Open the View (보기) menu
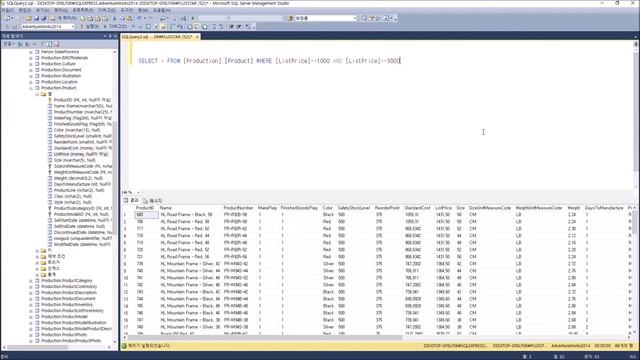Screen dimensions: 640x360 tap(42, 10)
